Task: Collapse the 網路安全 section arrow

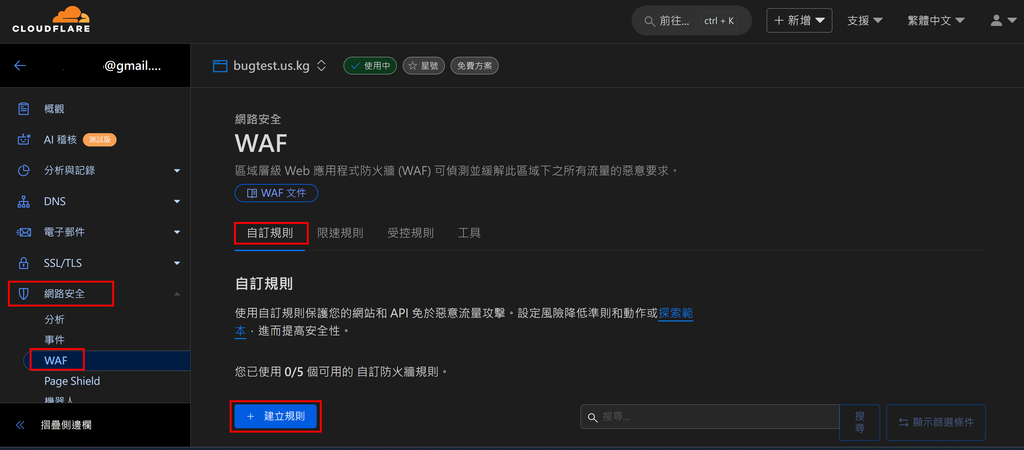Action: pyautogui.click(x=177, y=294)
